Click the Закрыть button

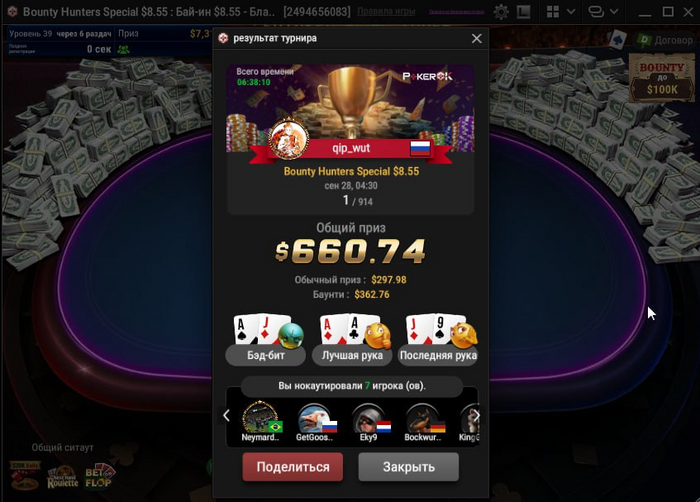tap(408, 467)
